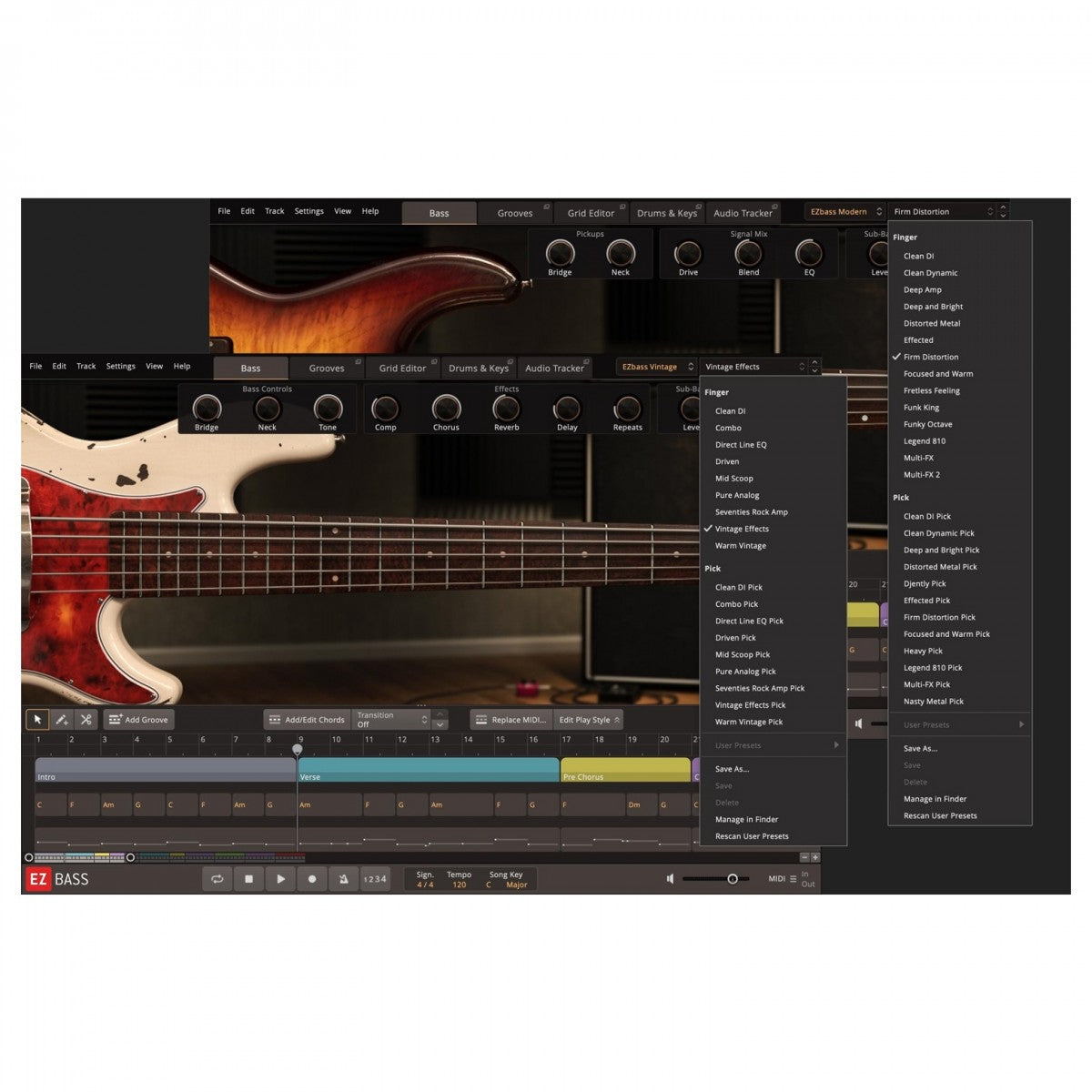Expand User Presets submenu in right menu
The image size is (1092, 1092).
961,725
